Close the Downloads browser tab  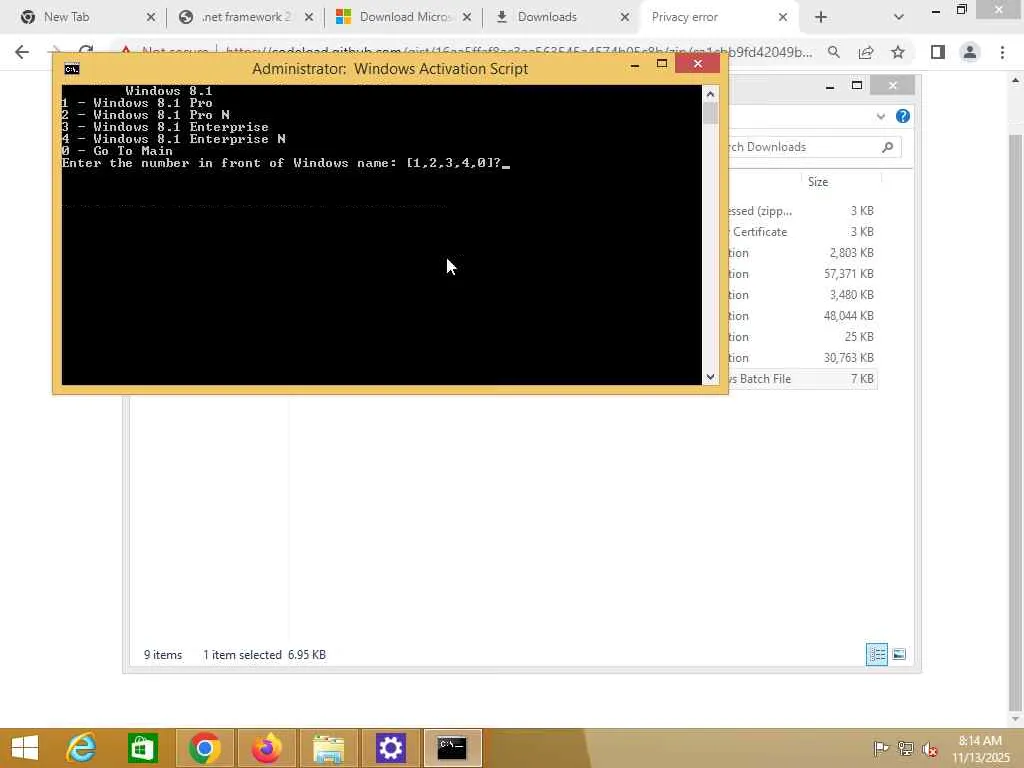pos(625,17)
